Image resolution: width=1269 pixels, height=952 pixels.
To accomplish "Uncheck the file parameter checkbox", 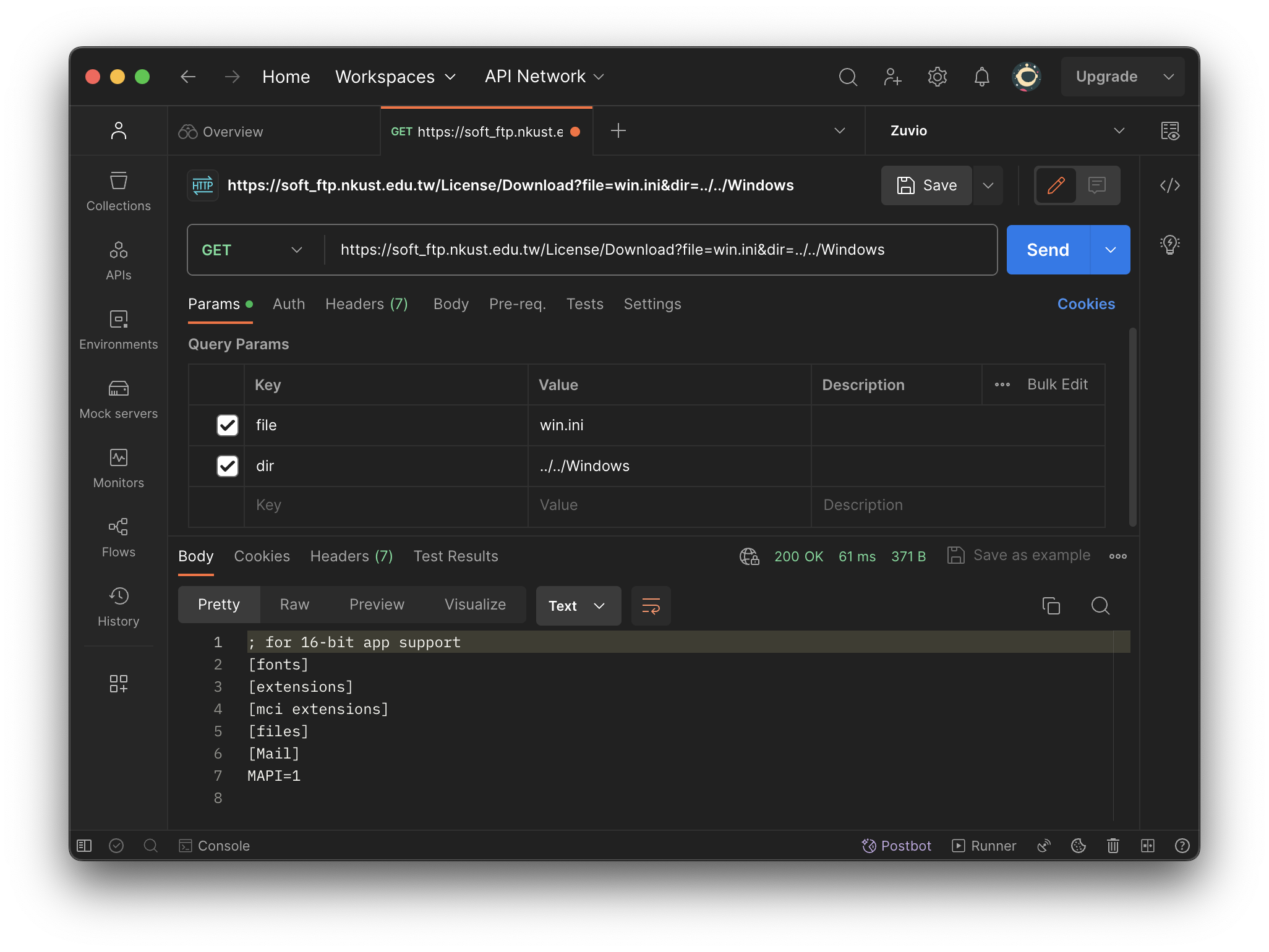I will click(x=228, y=425).
